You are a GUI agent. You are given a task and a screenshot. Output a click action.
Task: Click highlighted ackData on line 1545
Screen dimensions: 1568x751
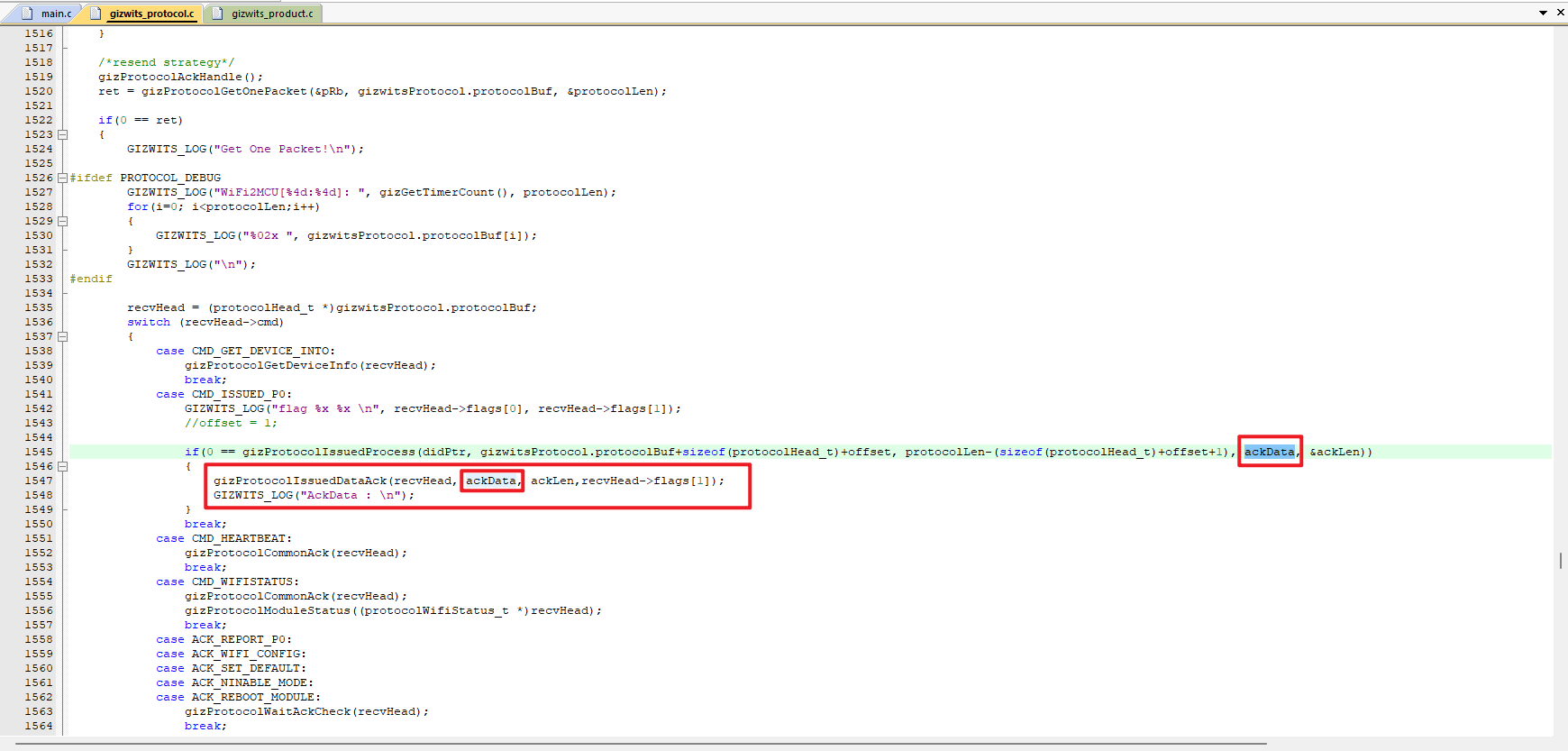click(x=1269, y=452)
